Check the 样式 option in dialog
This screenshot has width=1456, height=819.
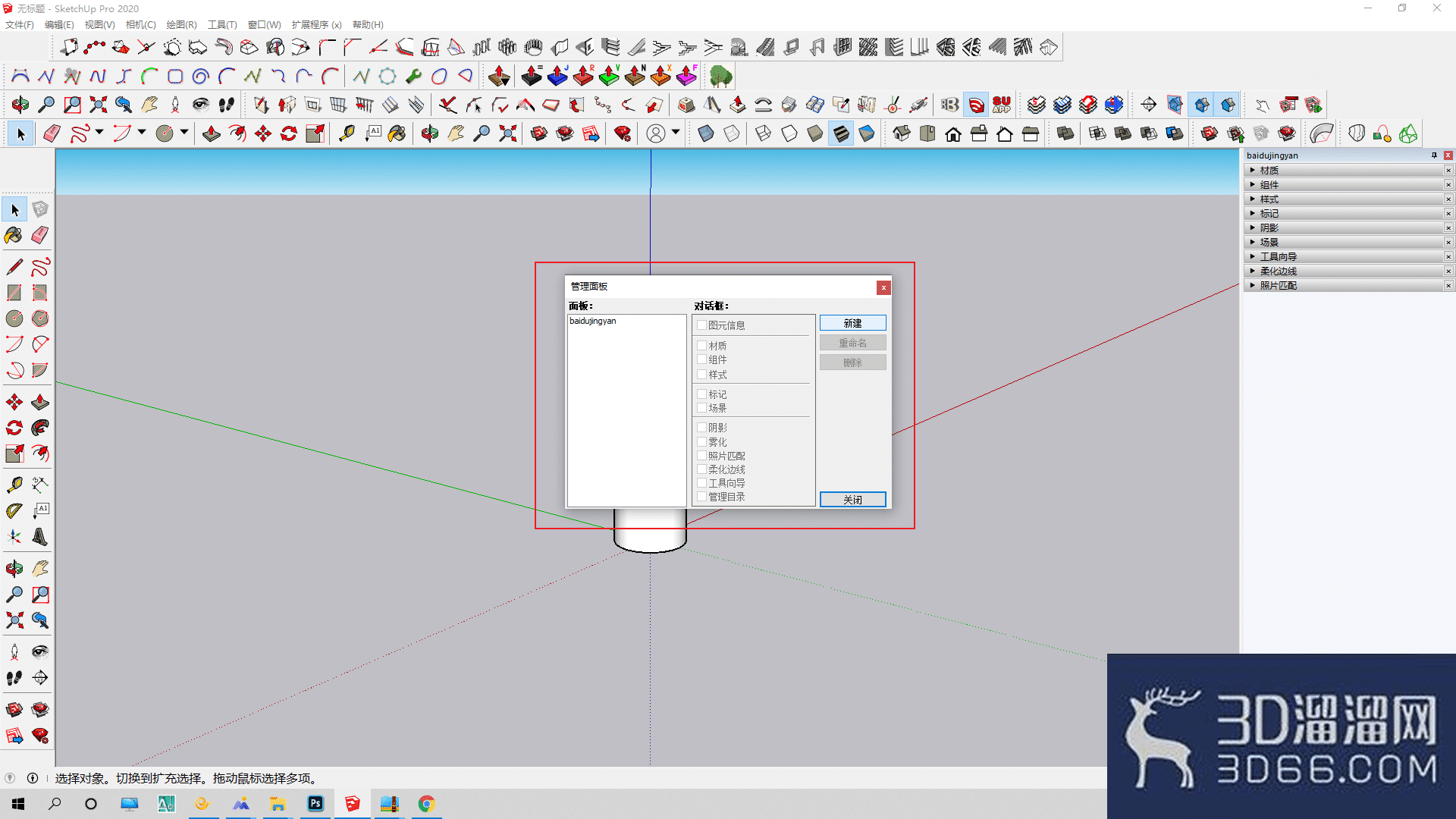(x=701, y=374)
